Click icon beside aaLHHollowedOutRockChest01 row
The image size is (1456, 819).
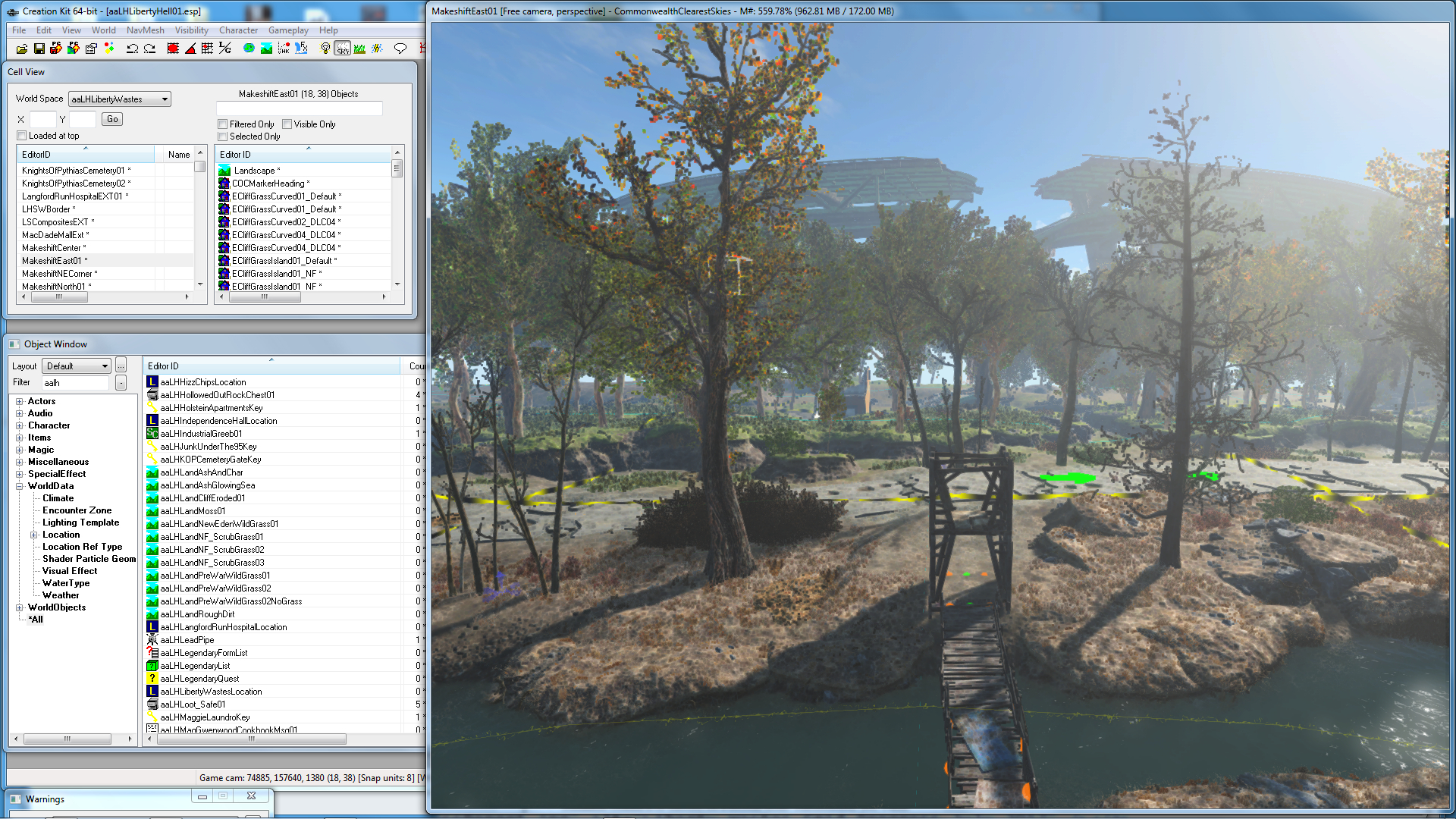152,395
